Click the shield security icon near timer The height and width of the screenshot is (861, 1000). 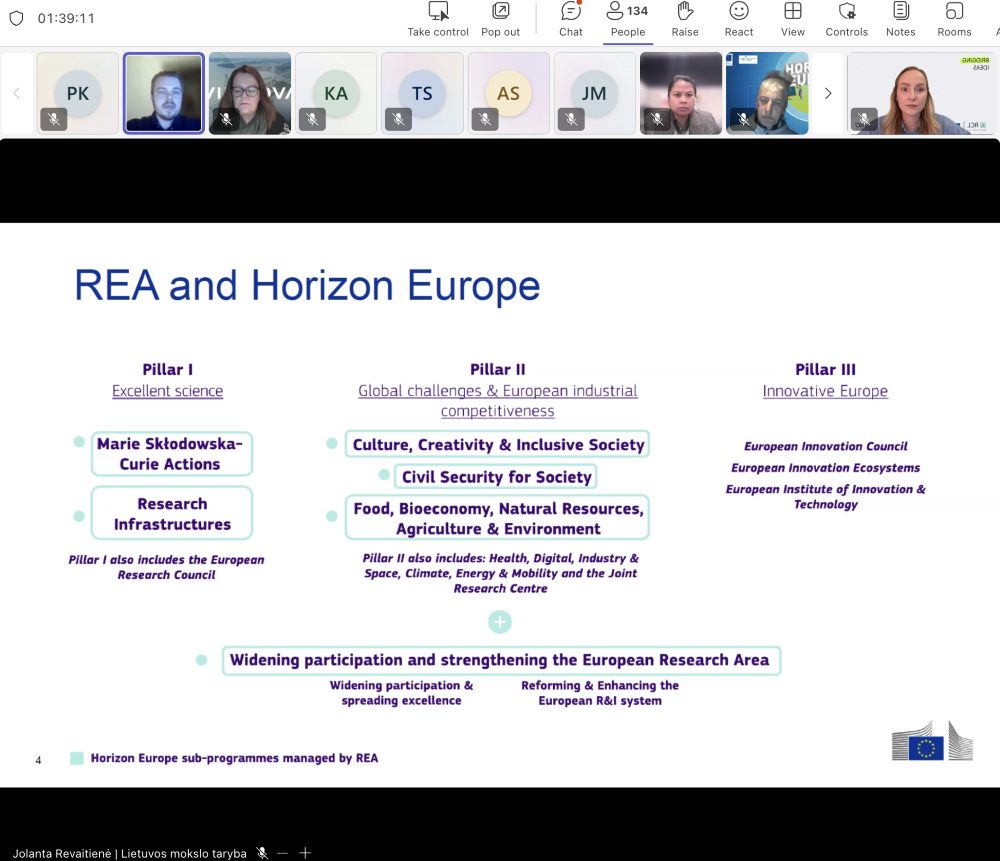(x=16, y=18)
